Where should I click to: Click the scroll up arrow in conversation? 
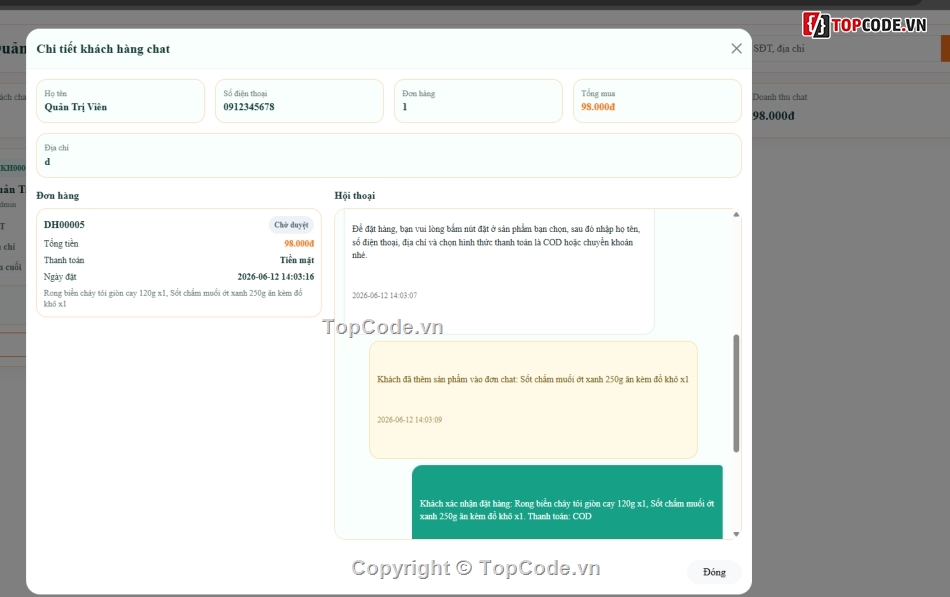click(736, 215)
